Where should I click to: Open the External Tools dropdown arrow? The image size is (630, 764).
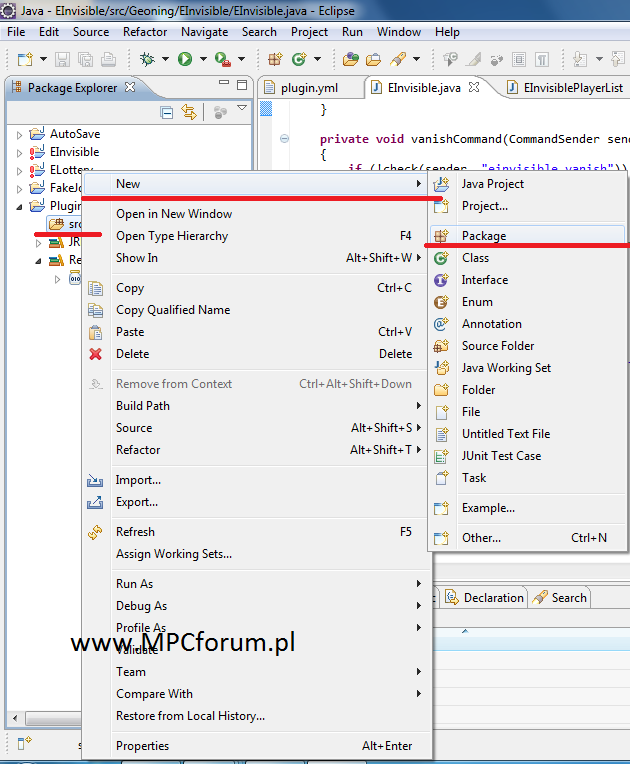pos(241,59)
